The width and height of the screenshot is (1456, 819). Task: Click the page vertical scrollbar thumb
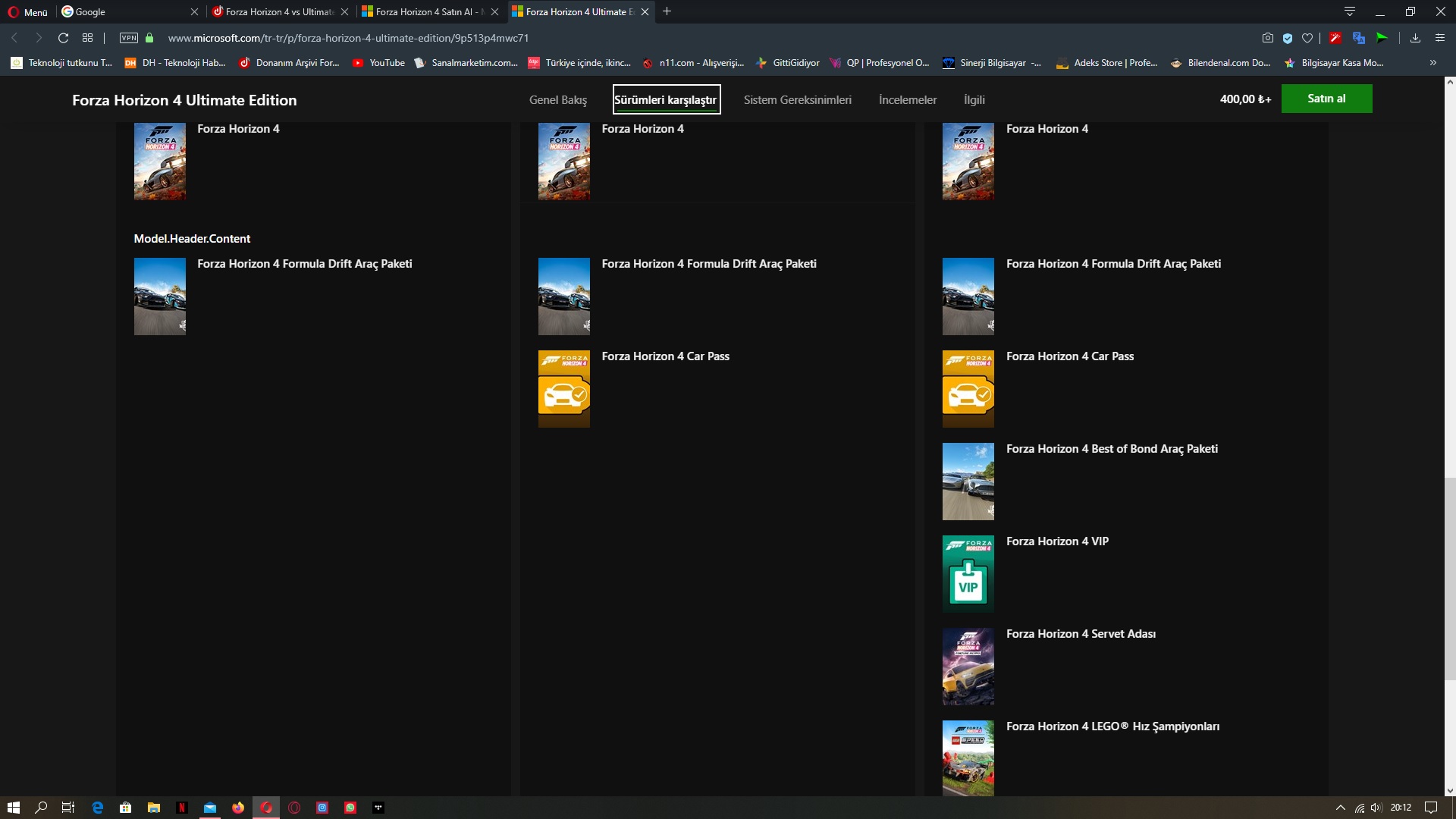[x=1449, y=579]
